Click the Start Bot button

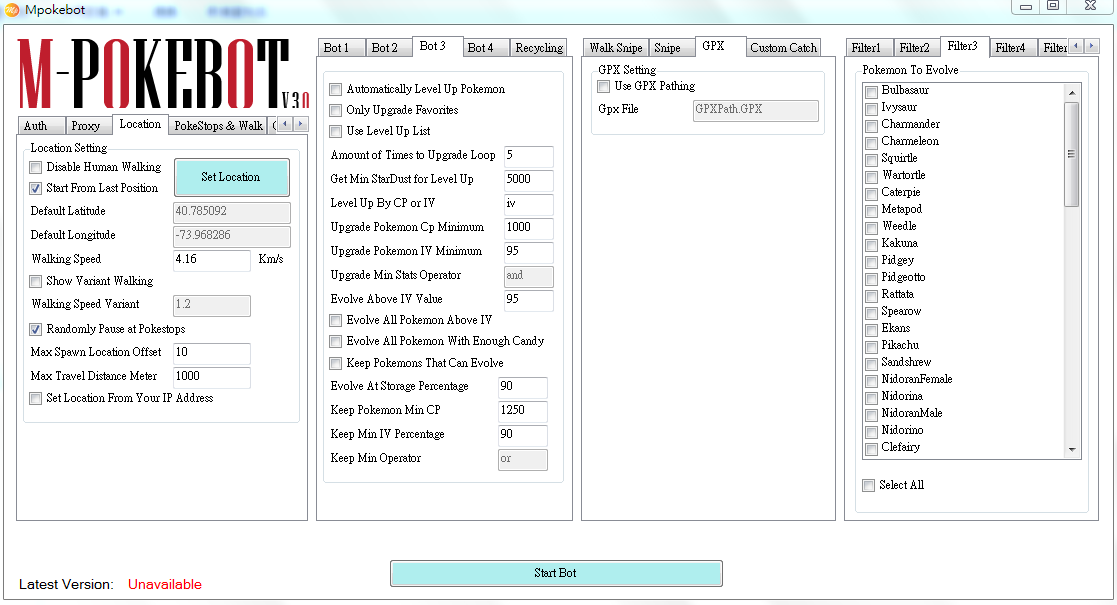[556, 574]
